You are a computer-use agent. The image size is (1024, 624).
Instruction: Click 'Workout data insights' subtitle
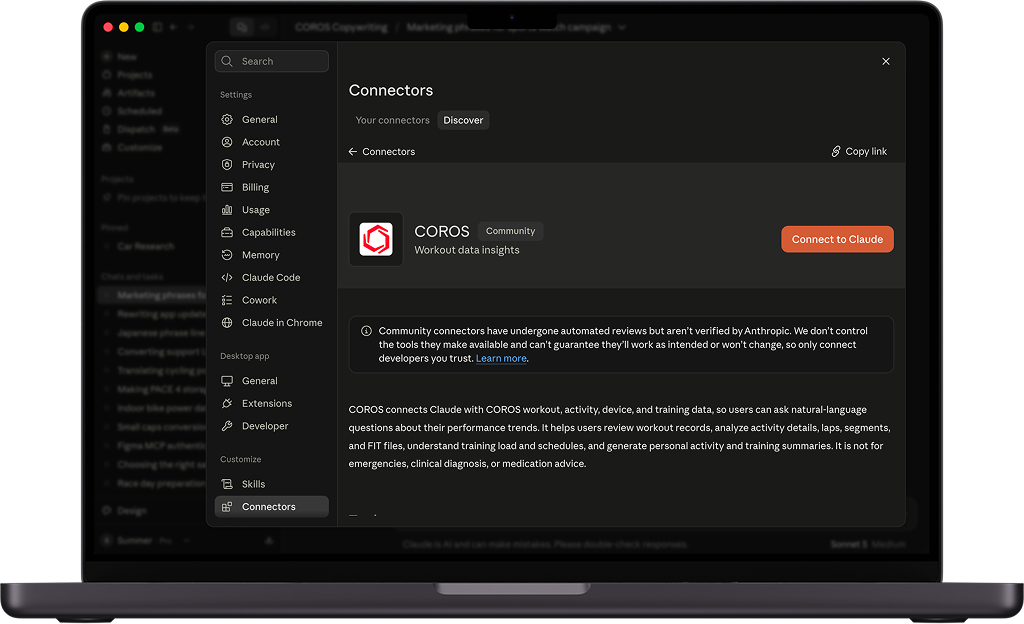tap(467, 250)
